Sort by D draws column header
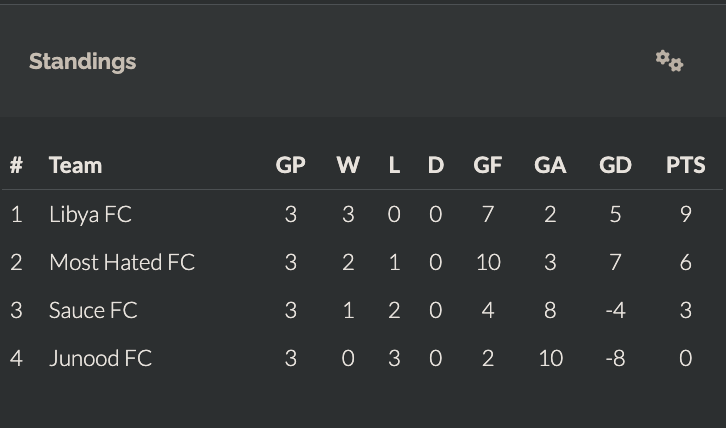This screenshot has height=428, width=726. click(x=436, y=165)
